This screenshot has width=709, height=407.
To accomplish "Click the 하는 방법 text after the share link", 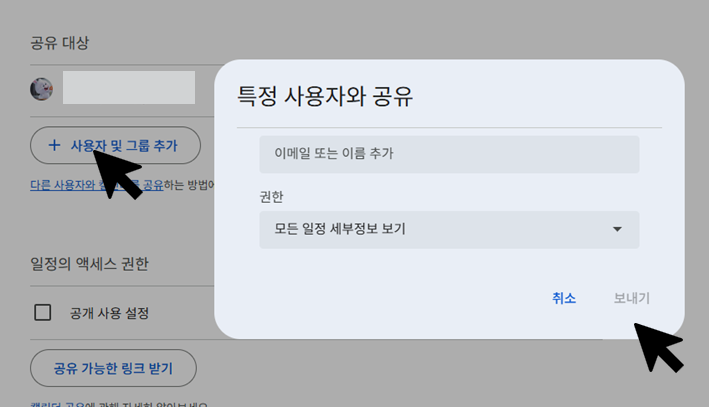I will pos(187,185).
